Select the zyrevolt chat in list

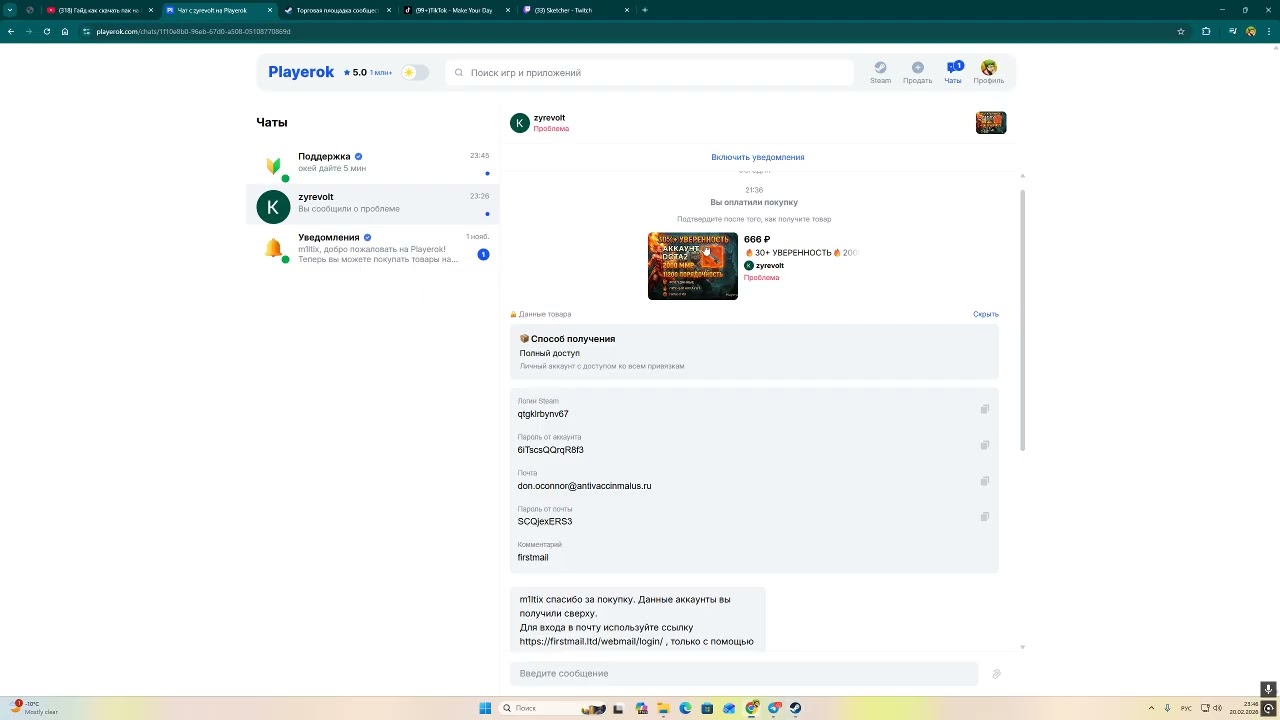372,204
